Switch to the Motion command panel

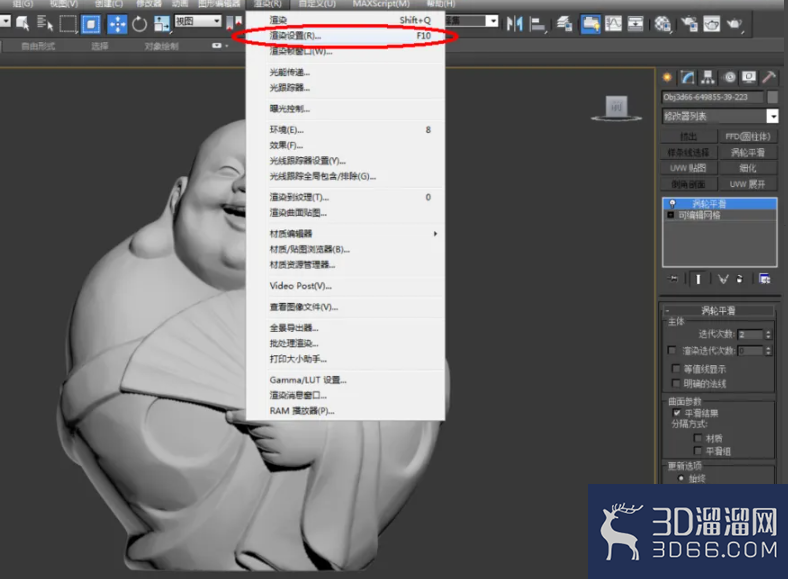[730, 77]
